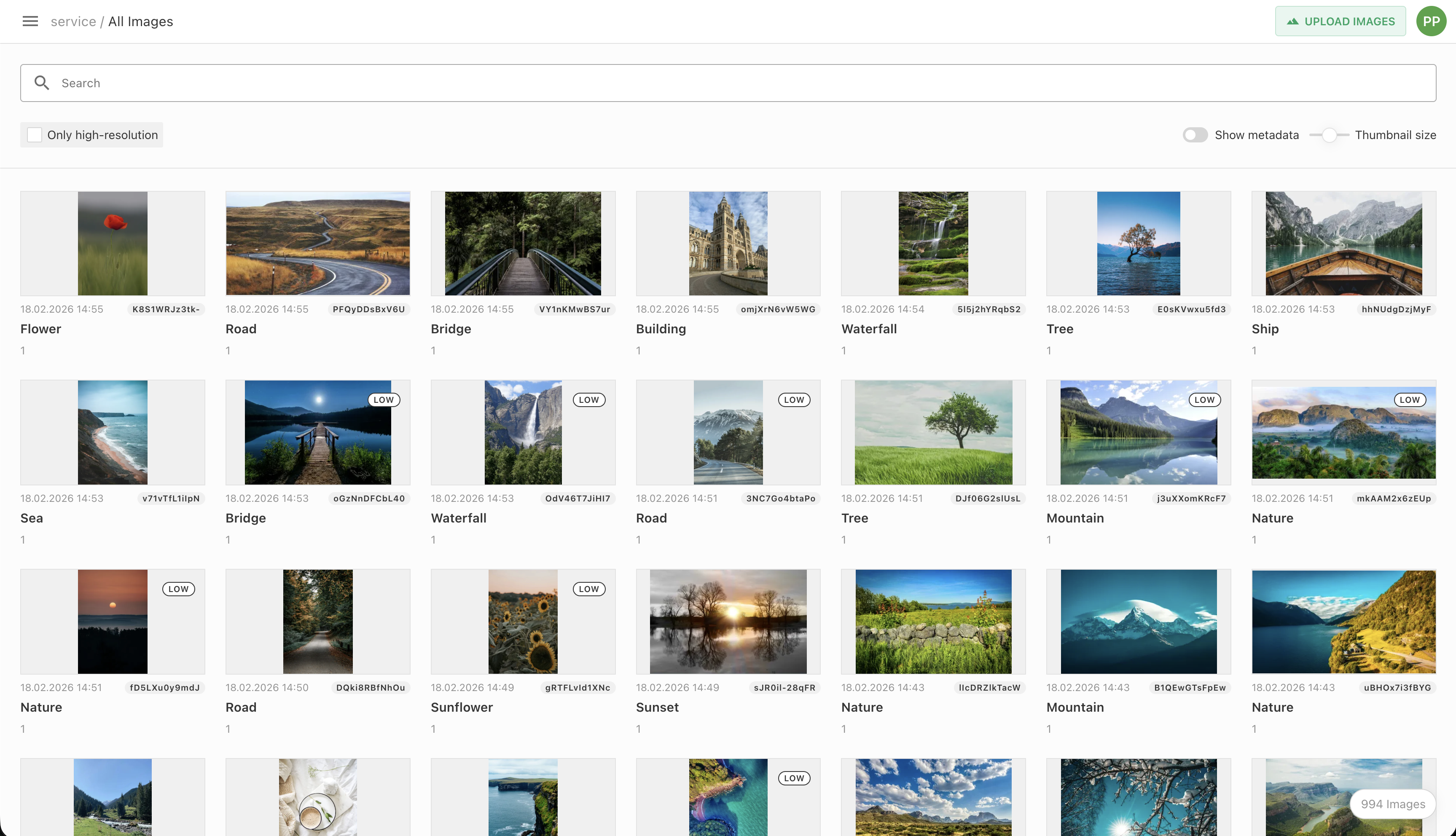Click the upload cloud icon
This screenshot has height=836, width=1456.
click(1293, 21)
